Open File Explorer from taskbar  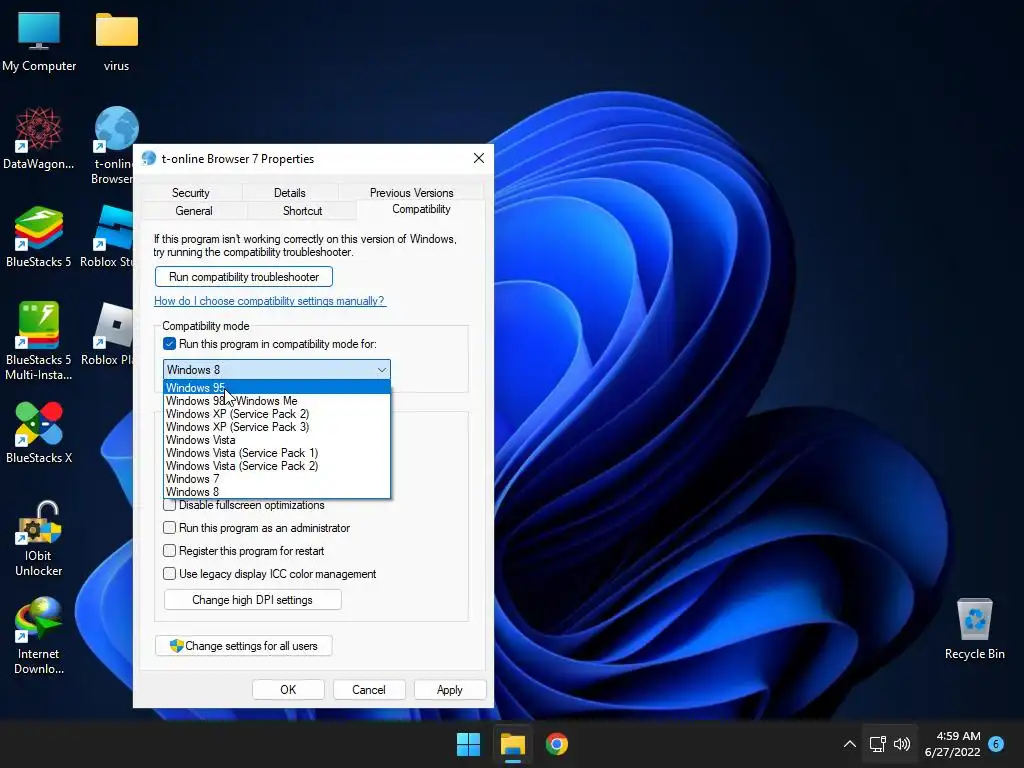click(x=513, y=744)
